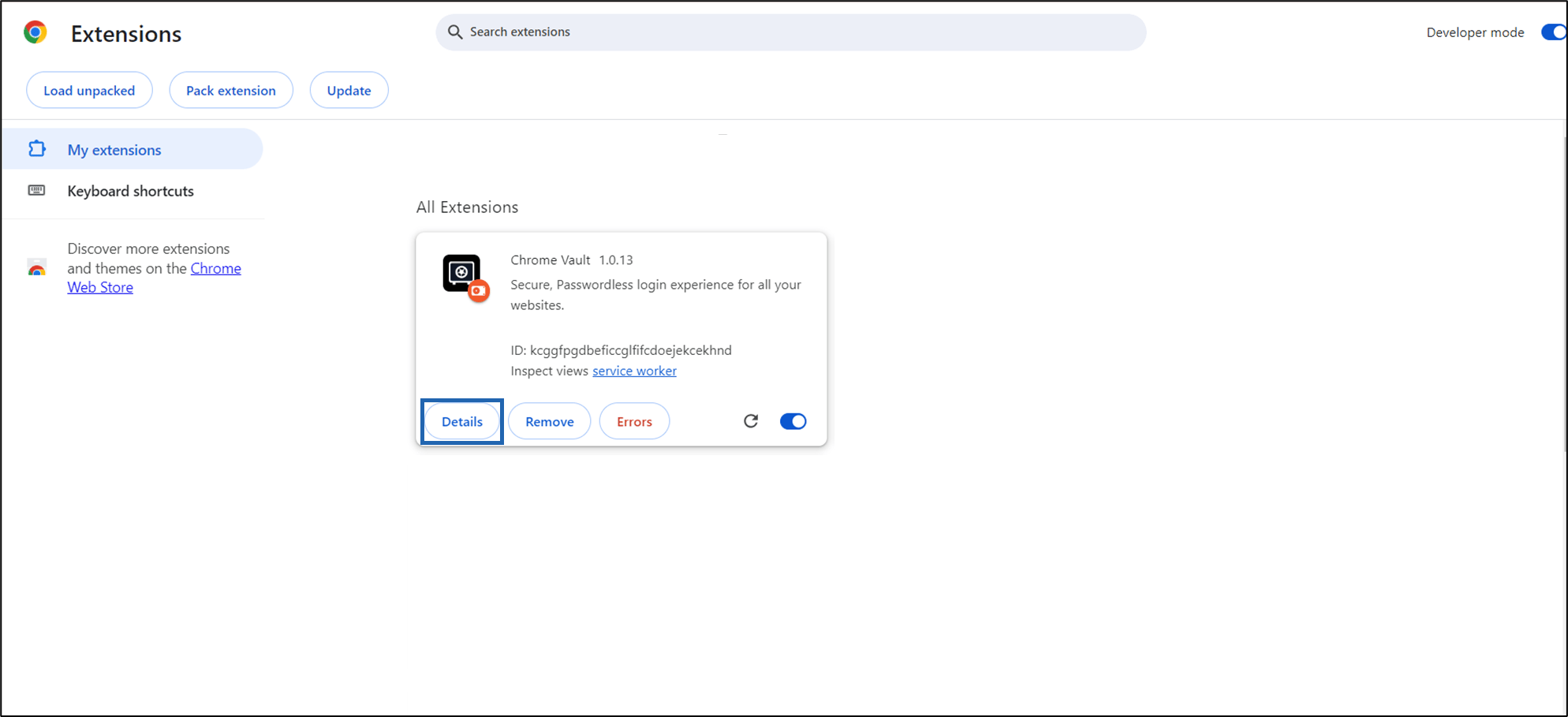
Task: Disable the Chrome Vault extension toggle
Action: click(793, 421)
